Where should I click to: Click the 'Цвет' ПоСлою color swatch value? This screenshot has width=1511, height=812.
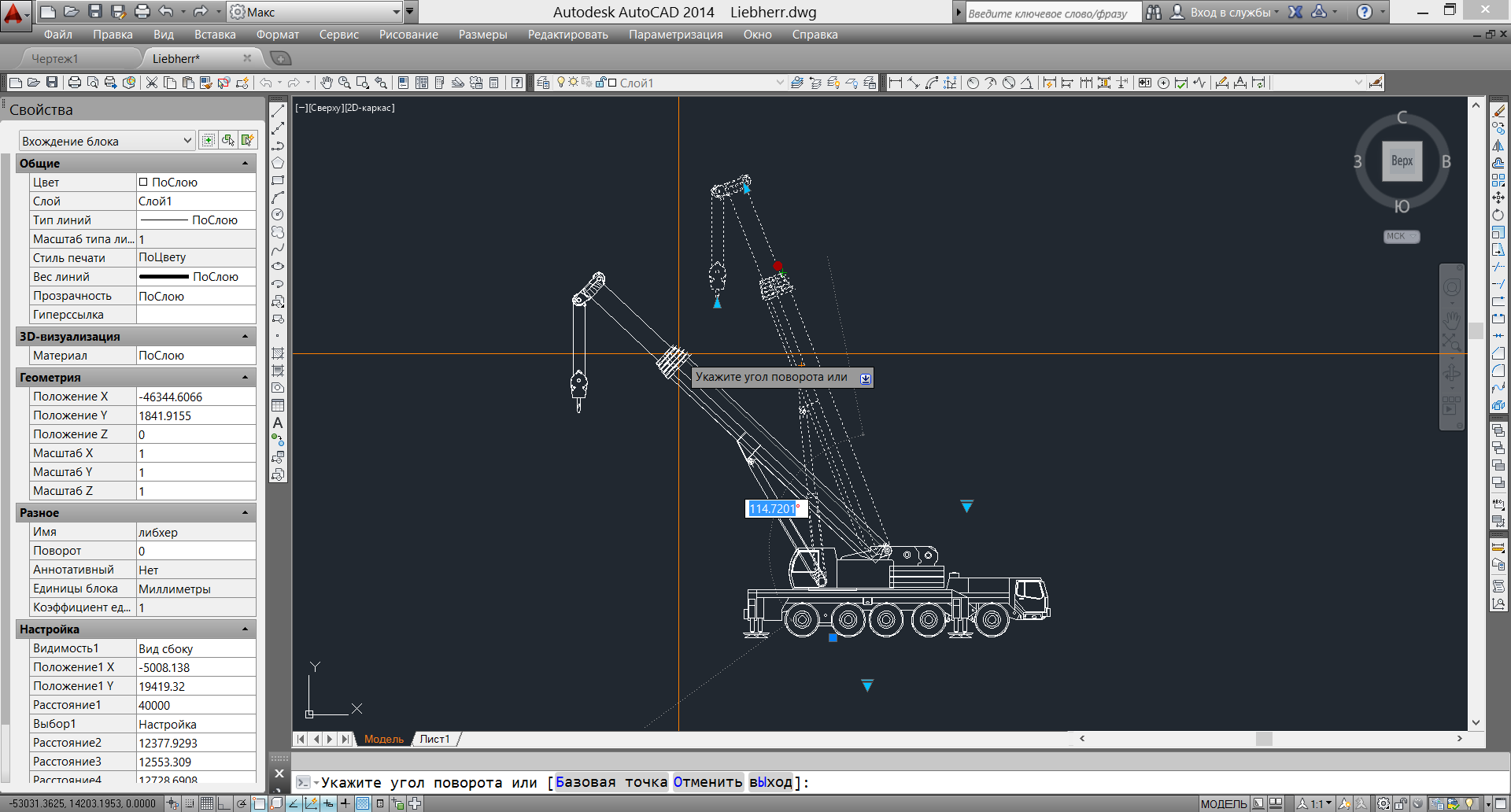point(196,183)
